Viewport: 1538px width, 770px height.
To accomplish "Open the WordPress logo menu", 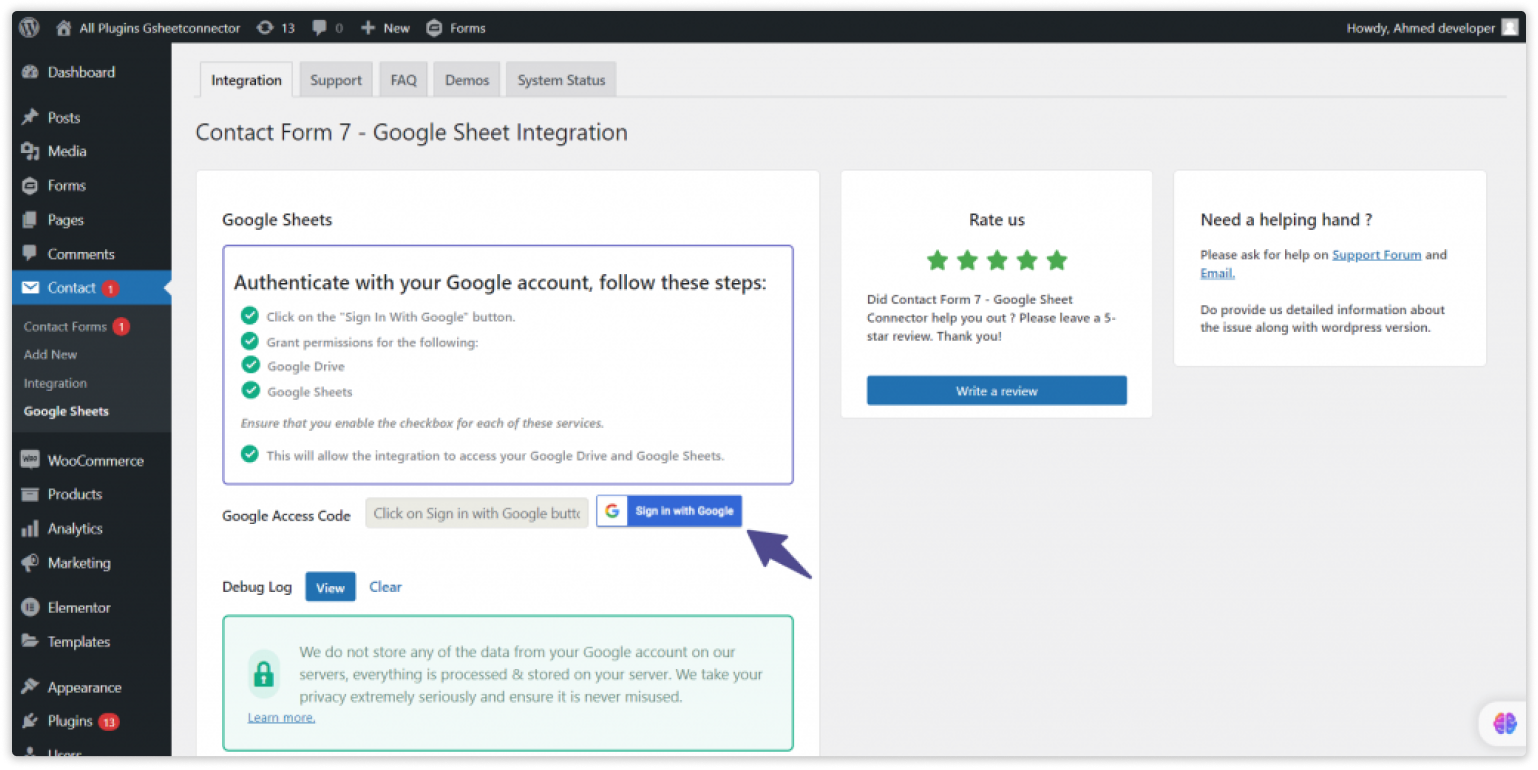I will click(29, 28).
